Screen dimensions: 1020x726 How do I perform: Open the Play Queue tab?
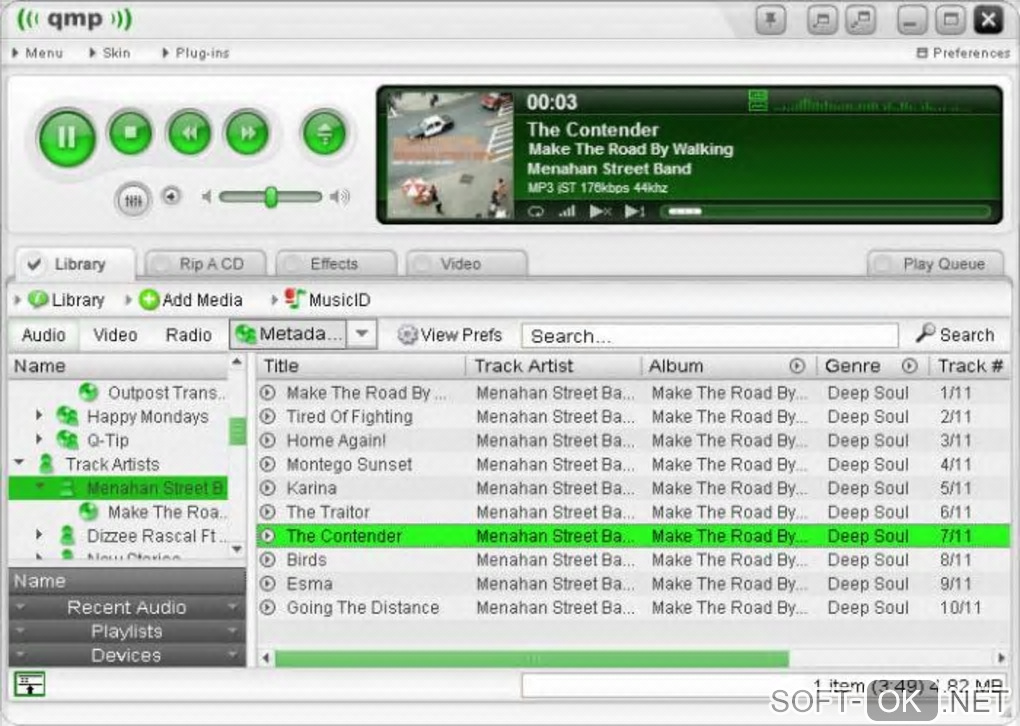tap(935, 264)
